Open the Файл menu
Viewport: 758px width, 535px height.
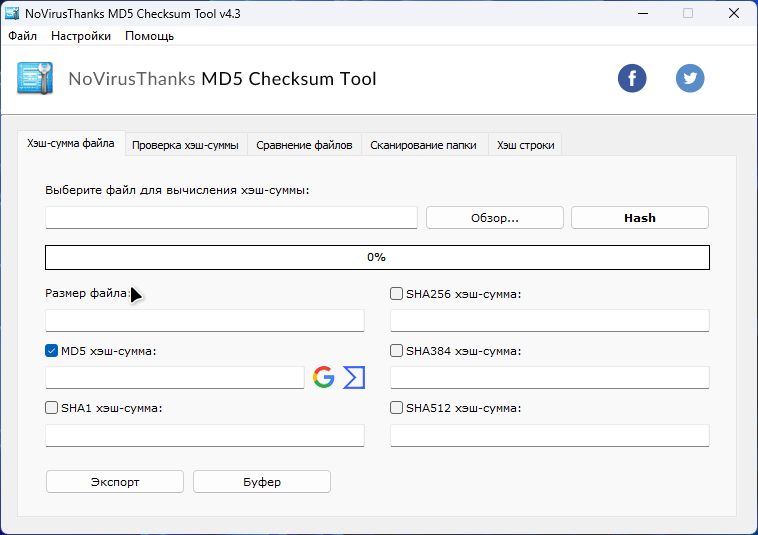click(x=22, y=36)
